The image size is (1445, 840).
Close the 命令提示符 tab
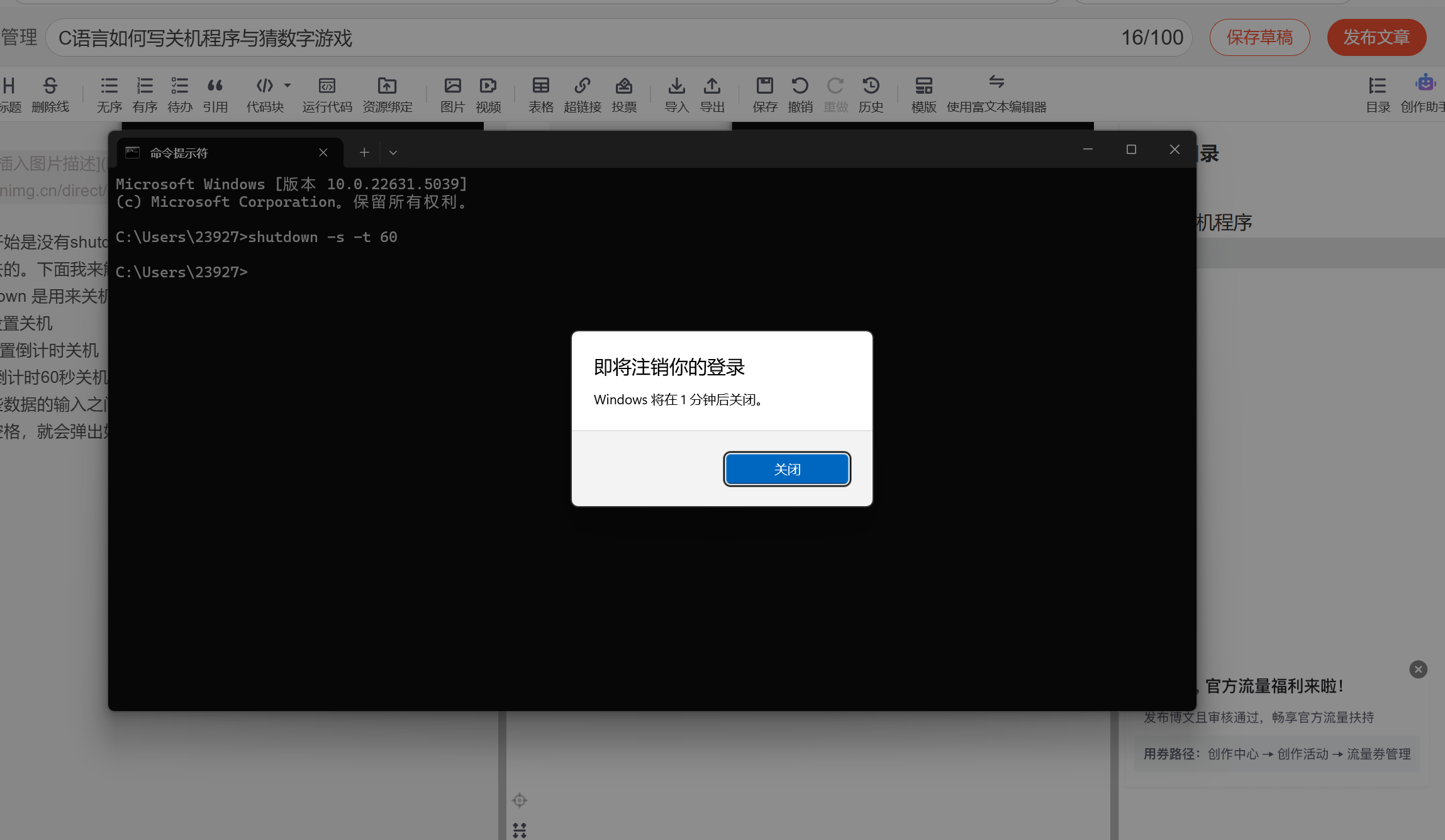[x=323, y=153]
